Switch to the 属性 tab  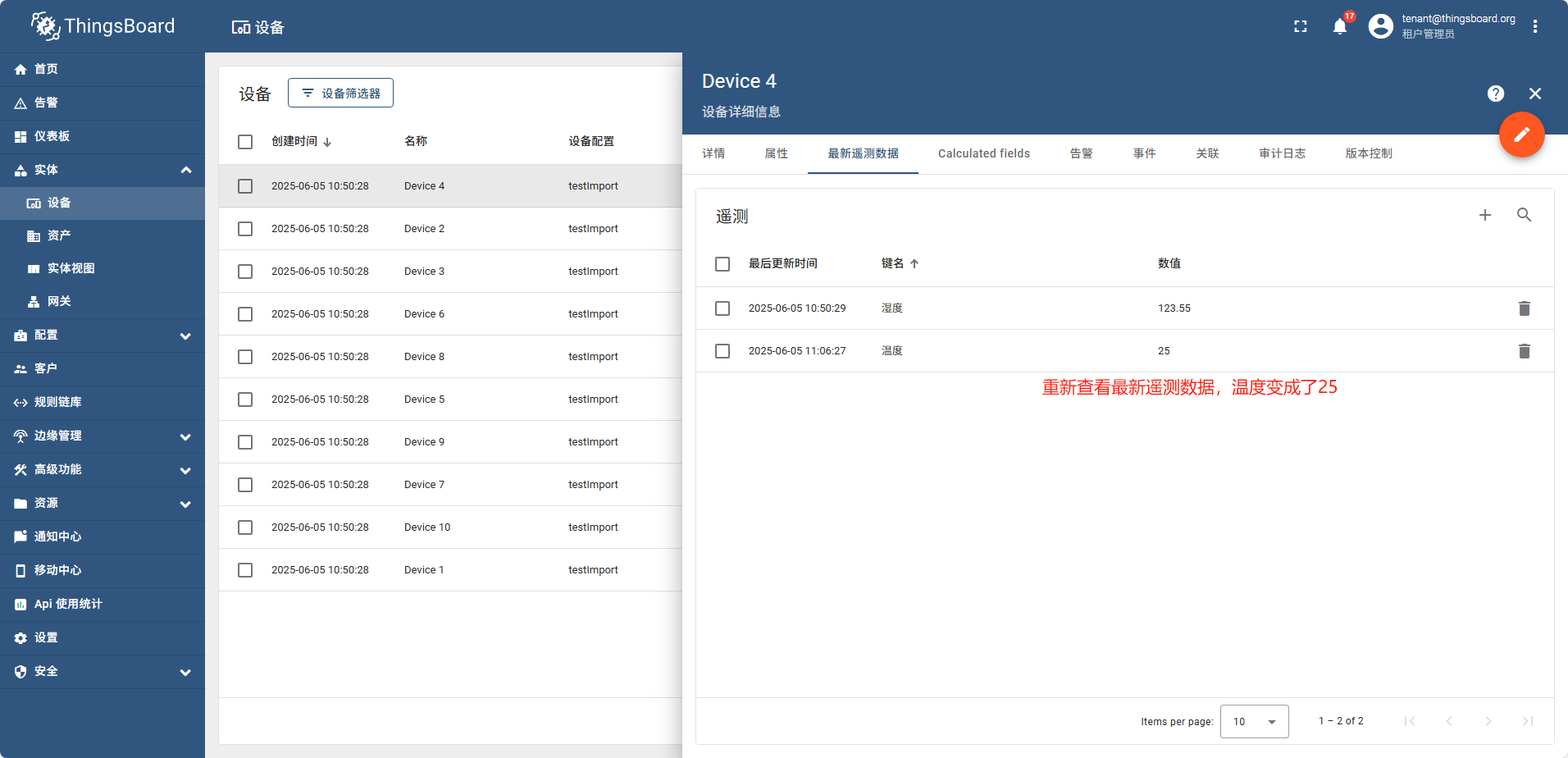(776, 153)
